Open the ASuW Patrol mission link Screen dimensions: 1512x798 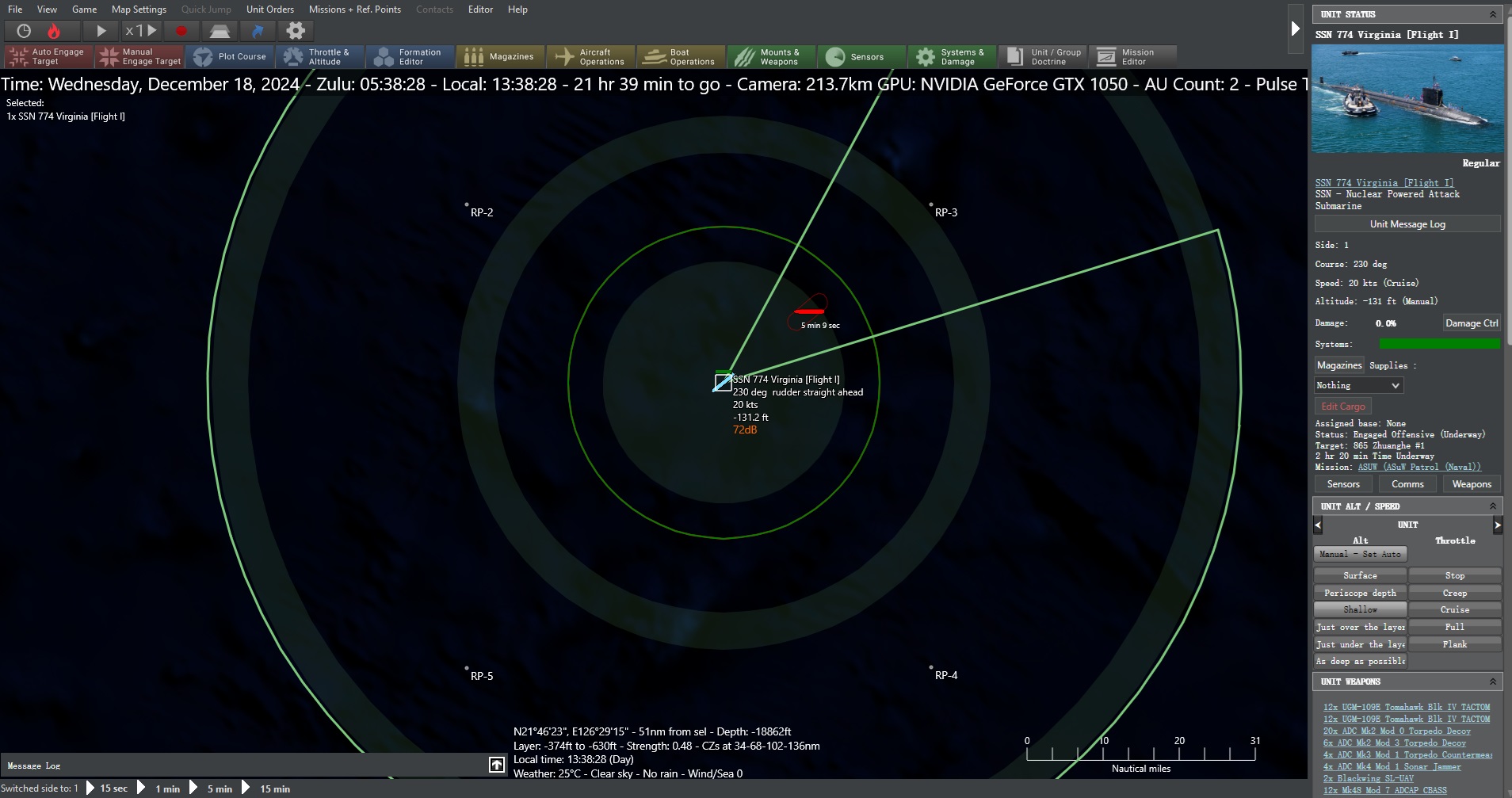(x=1418, y=468)
